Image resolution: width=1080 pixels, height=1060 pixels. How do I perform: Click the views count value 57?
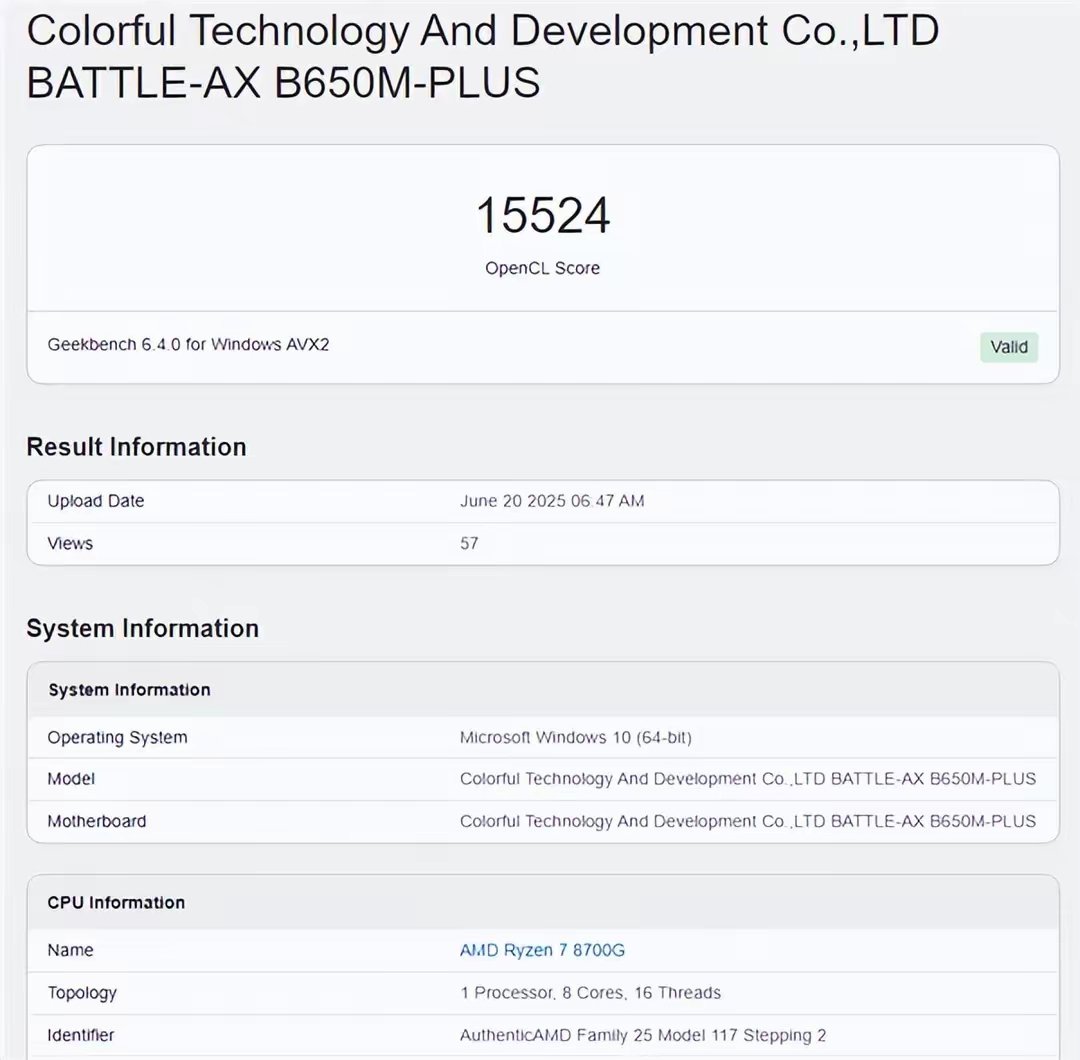pos(469,543)
